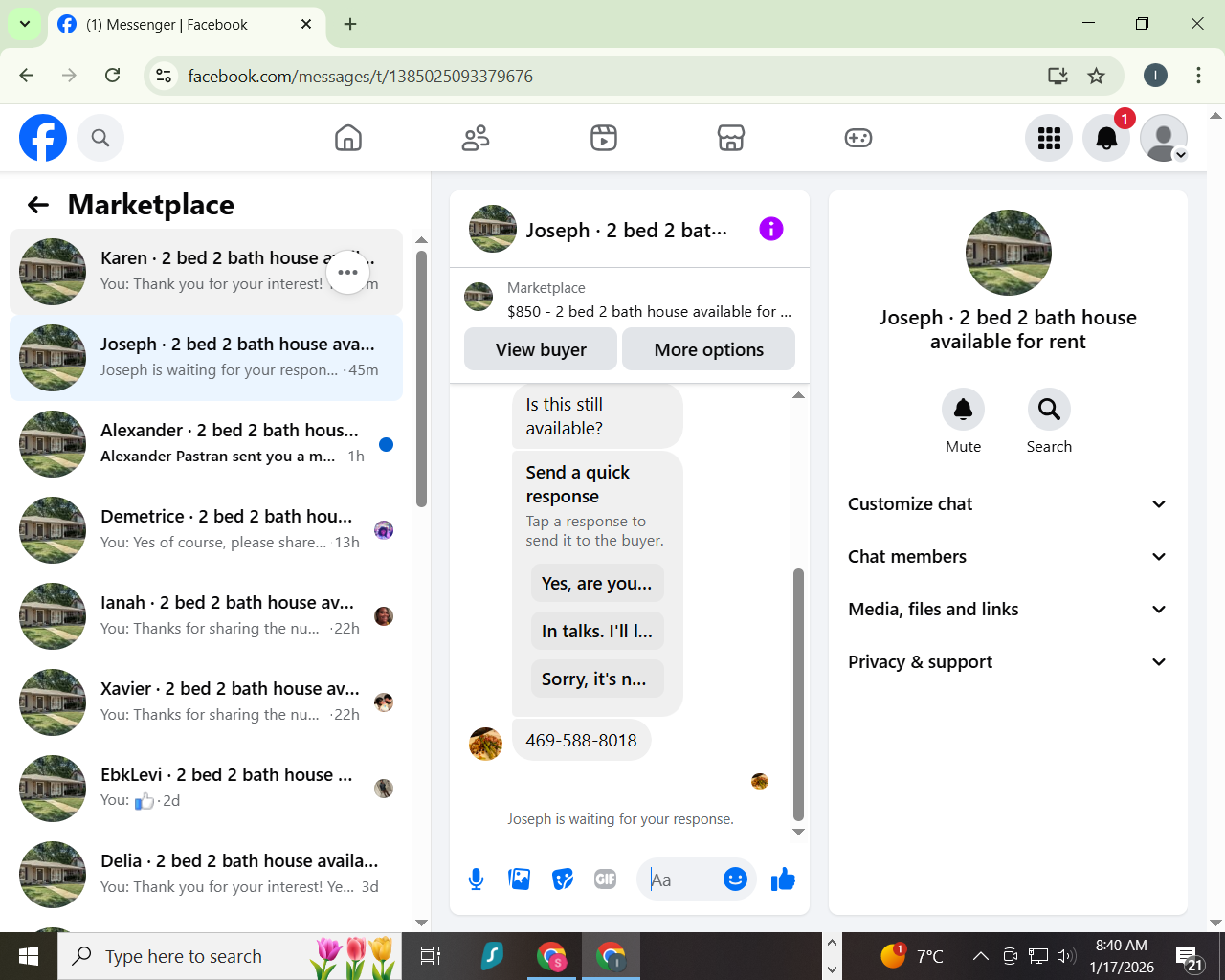Open Alexander conversation in list
The width and height of the screenshot is (1225, 980).
tap(206, 444)
